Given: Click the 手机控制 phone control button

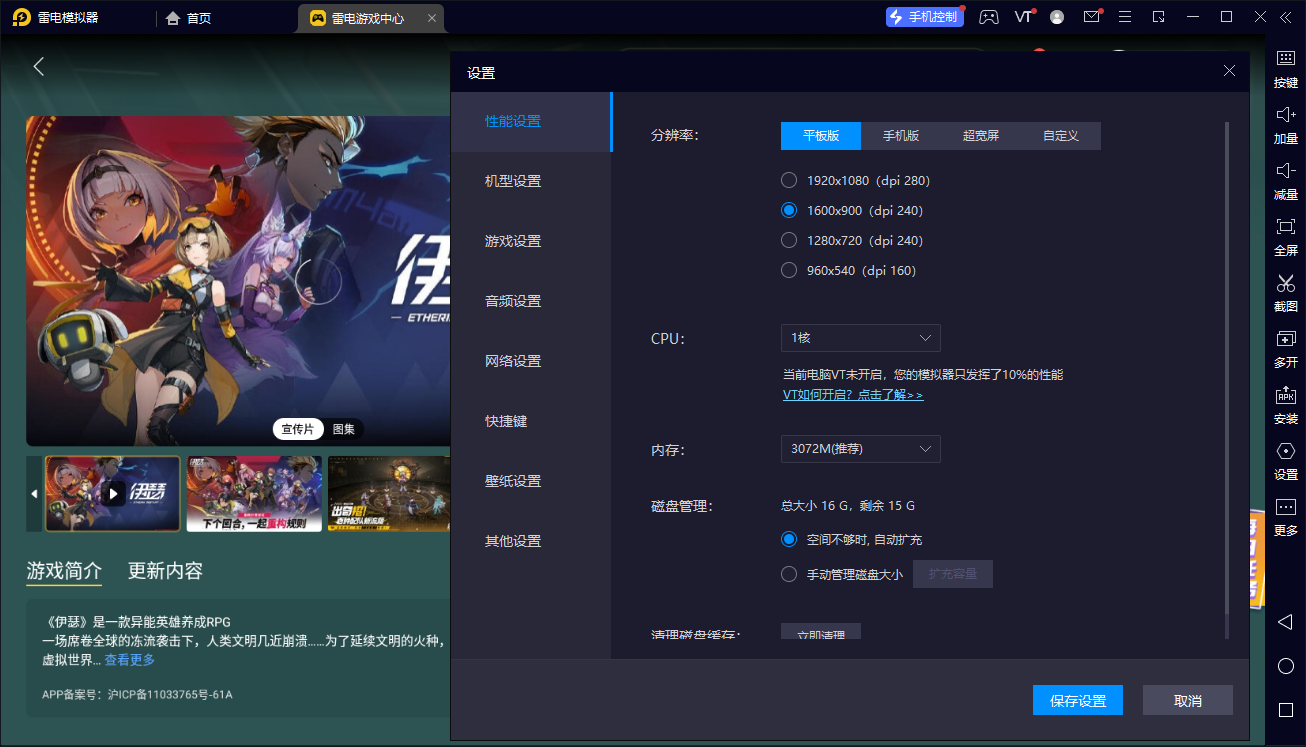Looking at the screenshot, I should tap(924, 16).
